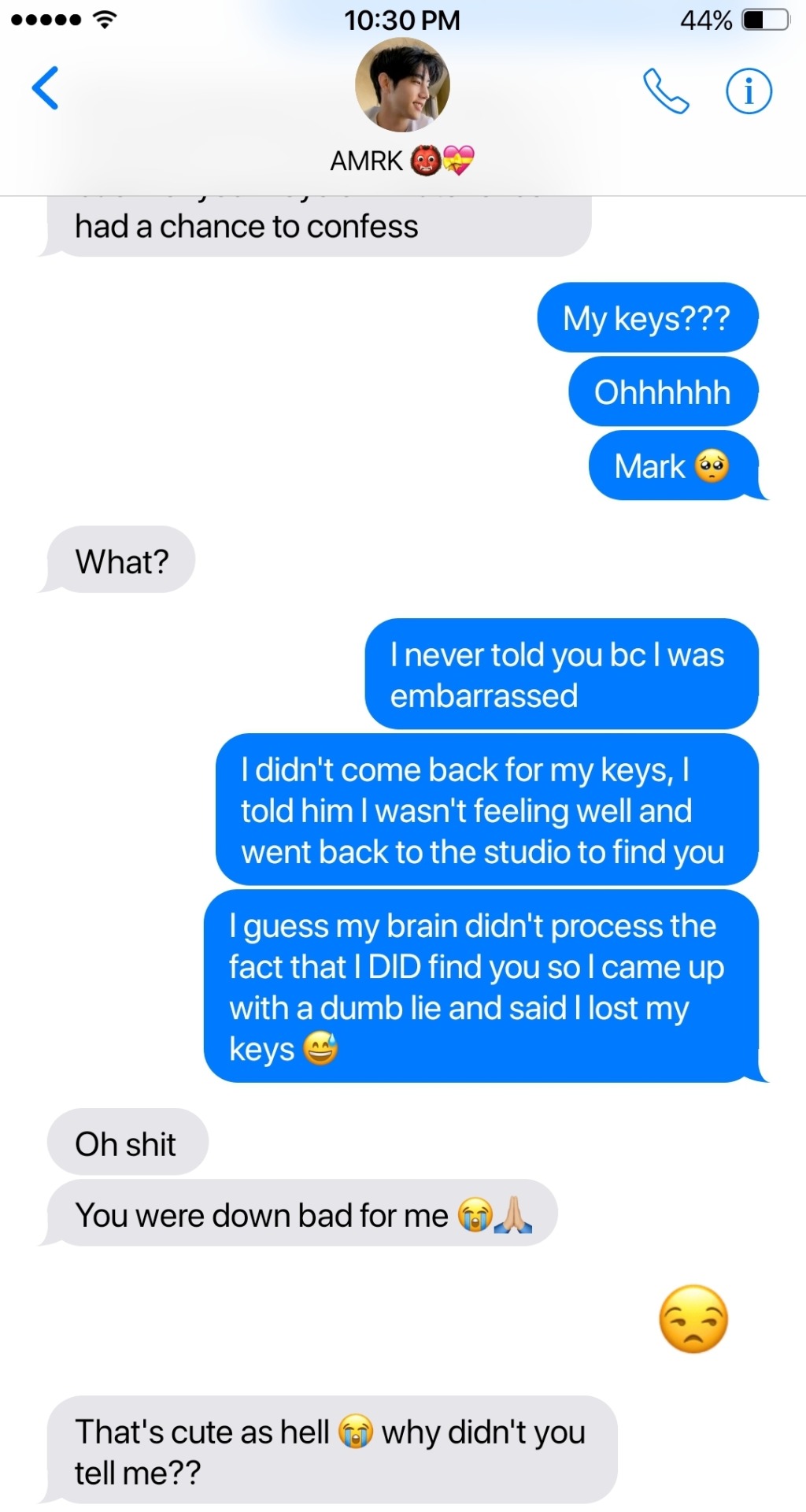This screenshot has height=1512, width=806.
Task: Tap the battery indicator in status bar
Action: [x=766, y=20]
